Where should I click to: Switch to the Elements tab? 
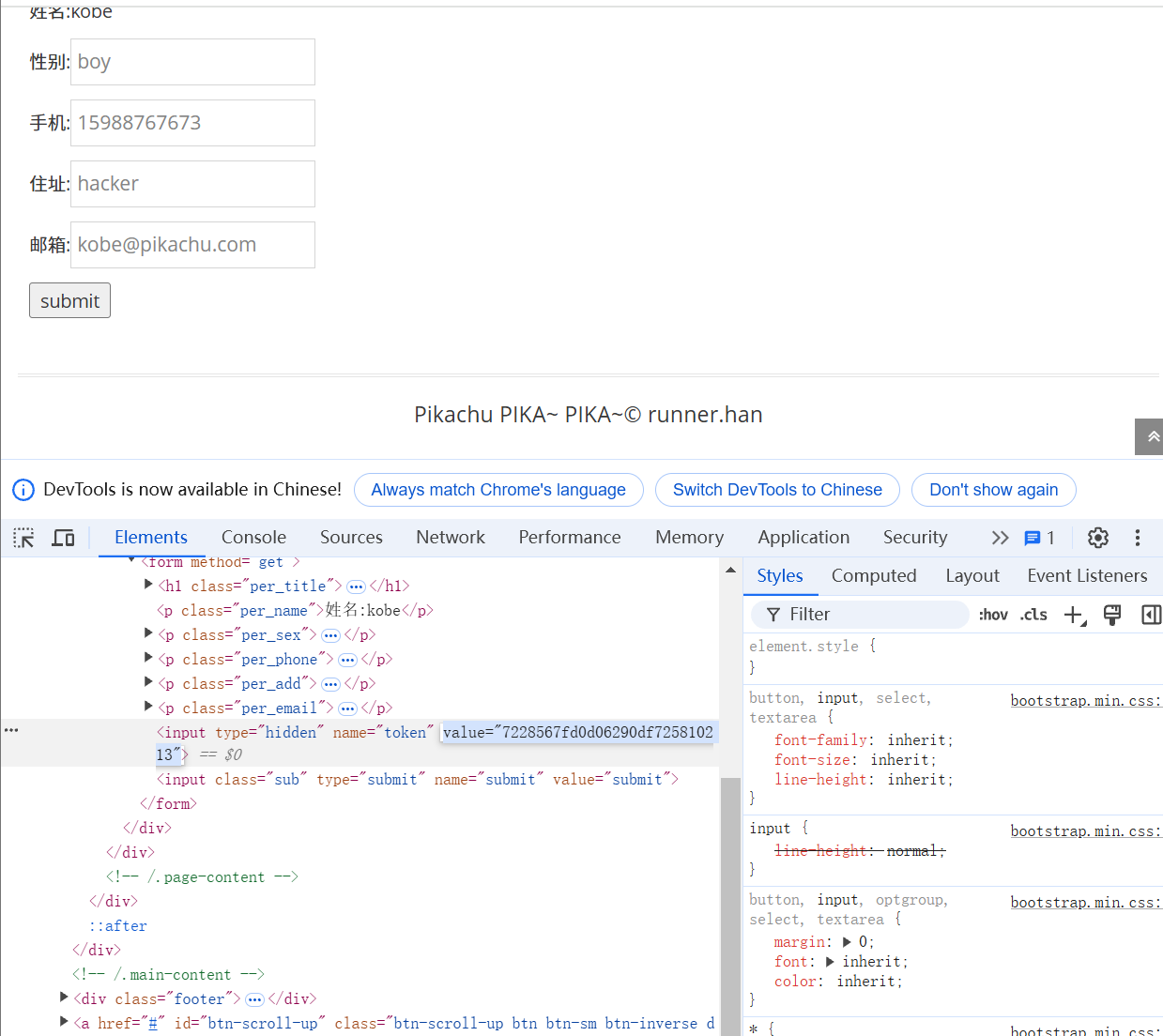pyautogui.click(x=151, y=538)
